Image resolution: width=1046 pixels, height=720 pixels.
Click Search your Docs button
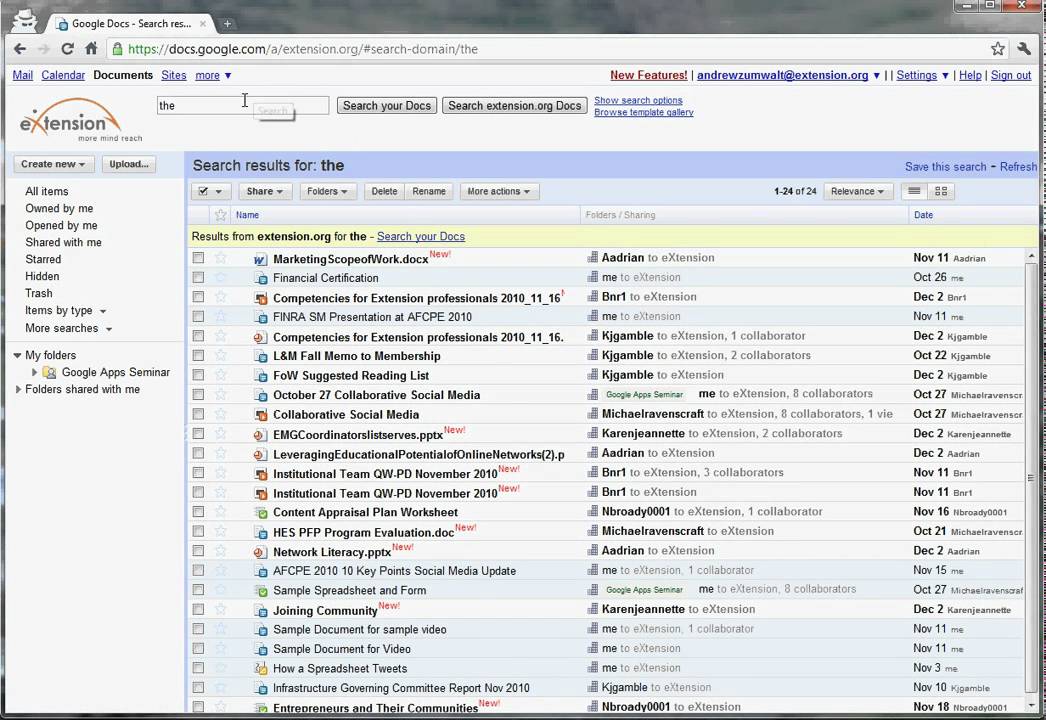click(x=387, y=105)
